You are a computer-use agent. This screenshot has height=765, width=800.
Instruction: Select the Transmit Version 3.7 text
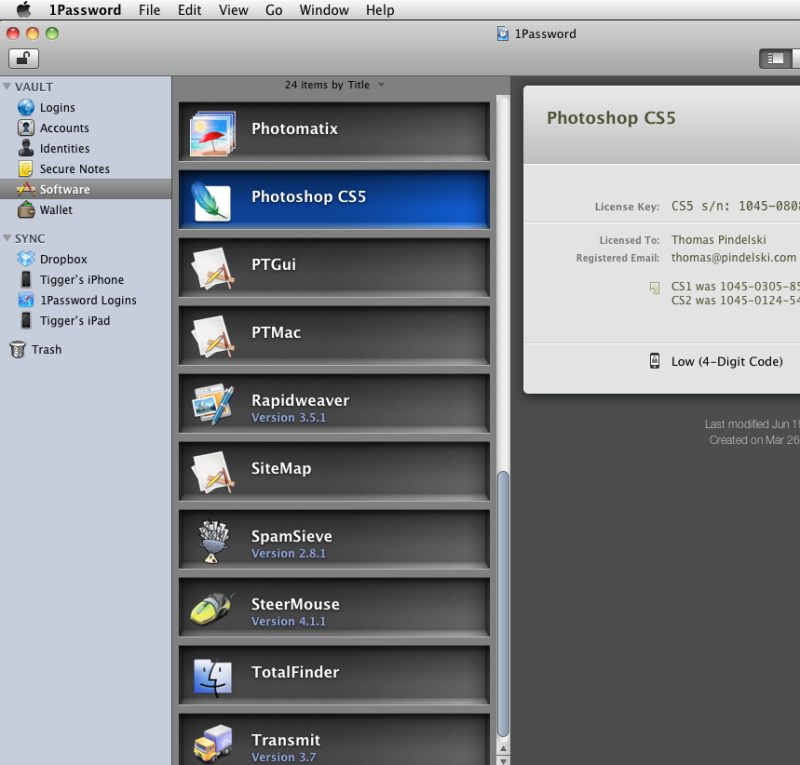coord(283,757)
